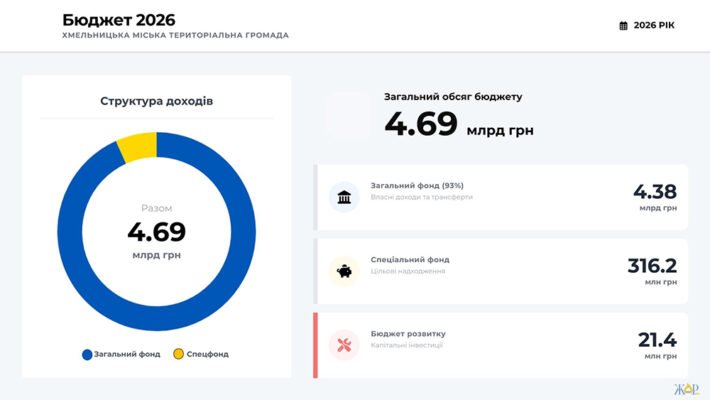This screenshot has width=710, height=400.
Task: Click the 21.4 млн грн value
Action: pos(657,346)
